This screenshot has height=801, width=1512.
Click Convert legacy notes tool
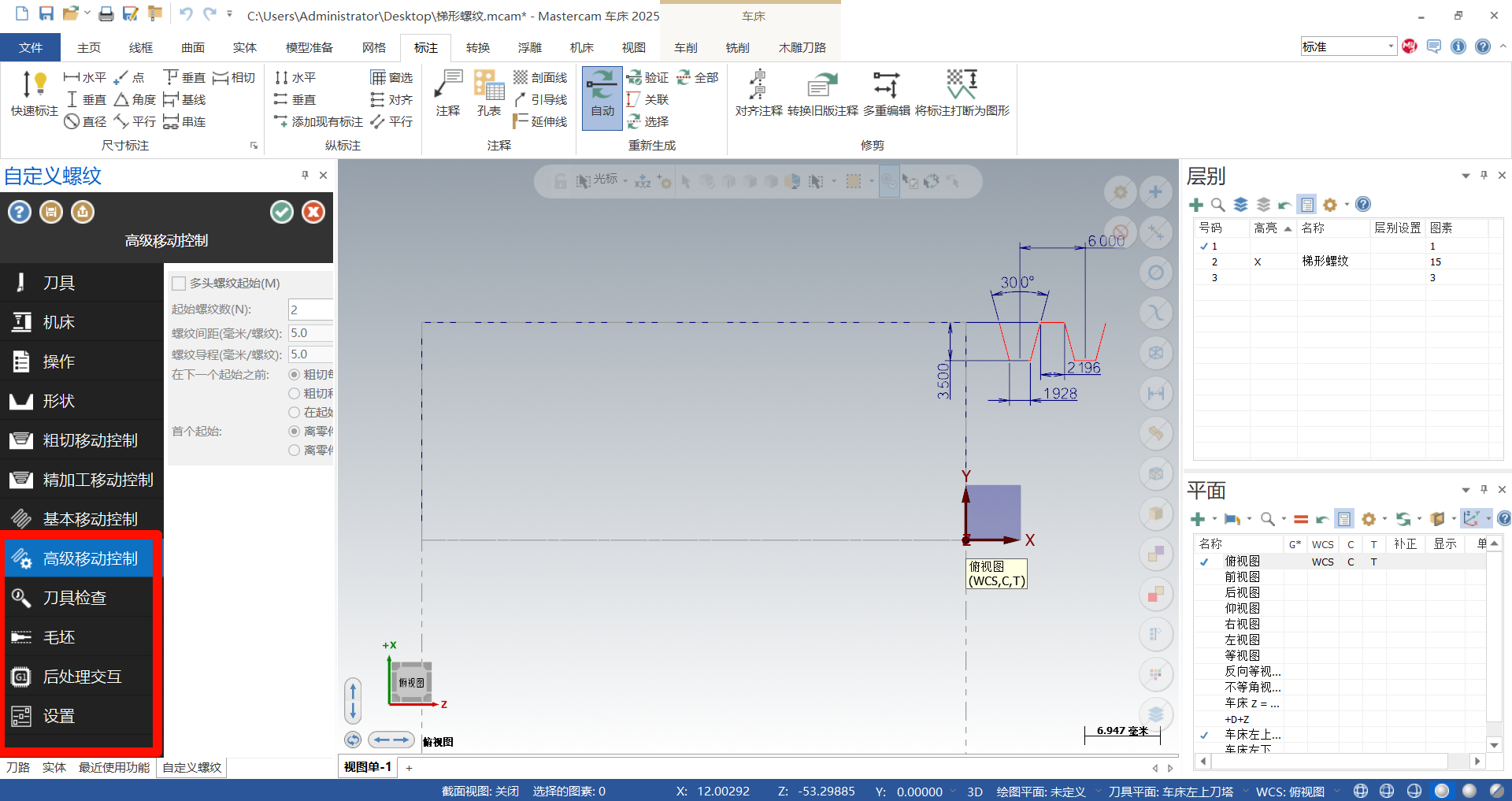823,94
